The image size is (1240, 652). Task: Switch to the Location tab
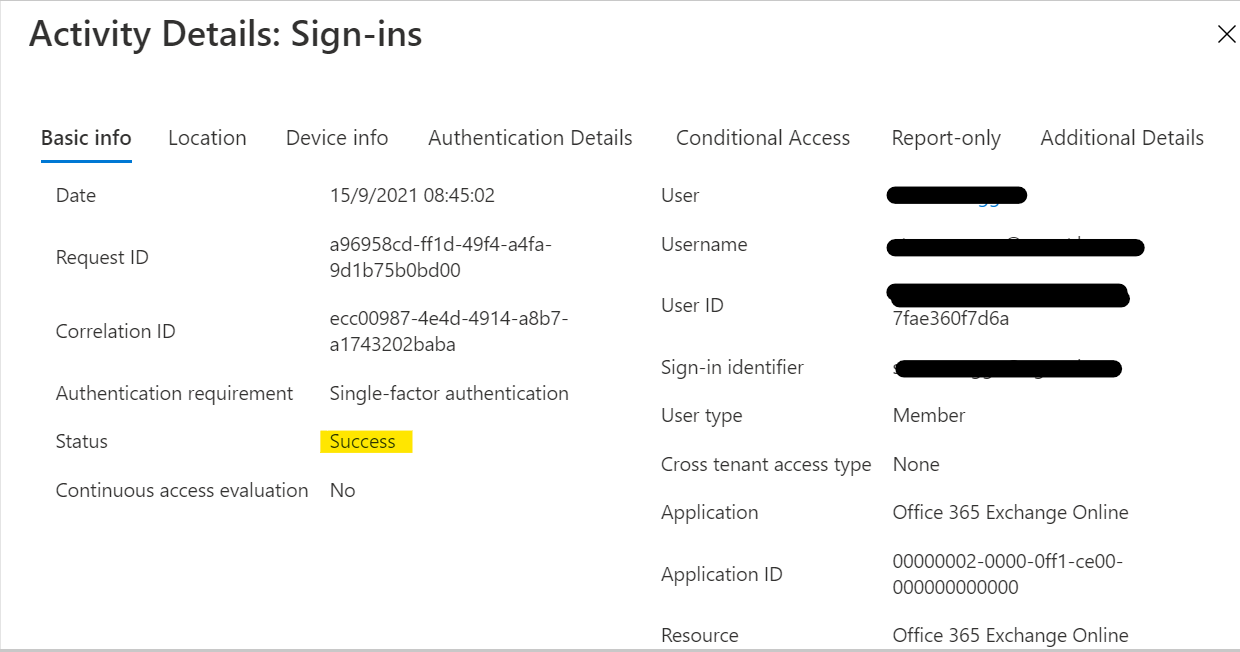(207, 138)
